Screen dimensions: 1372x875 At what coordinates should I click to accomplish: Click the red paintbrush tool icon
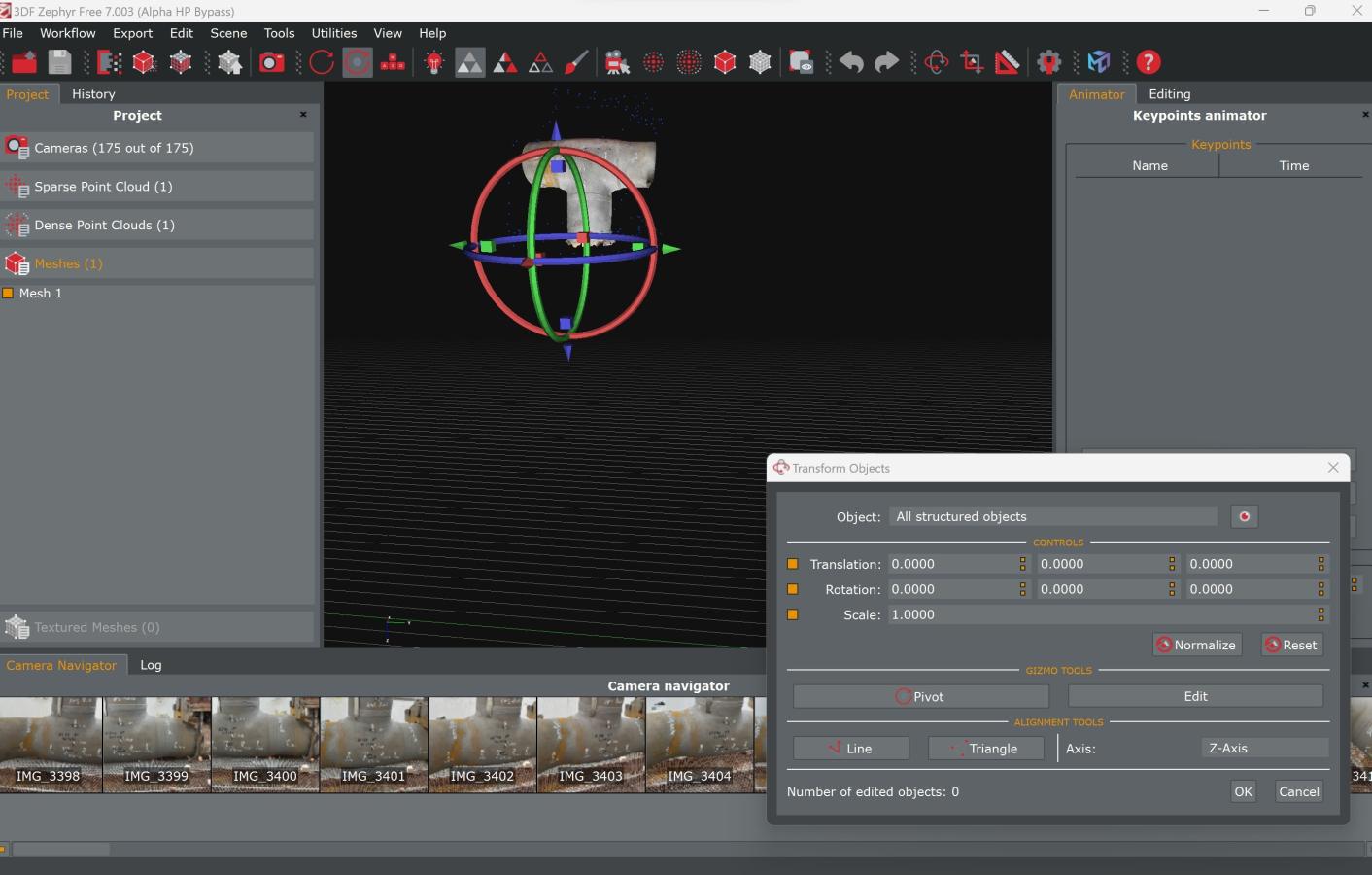point(576,62)
